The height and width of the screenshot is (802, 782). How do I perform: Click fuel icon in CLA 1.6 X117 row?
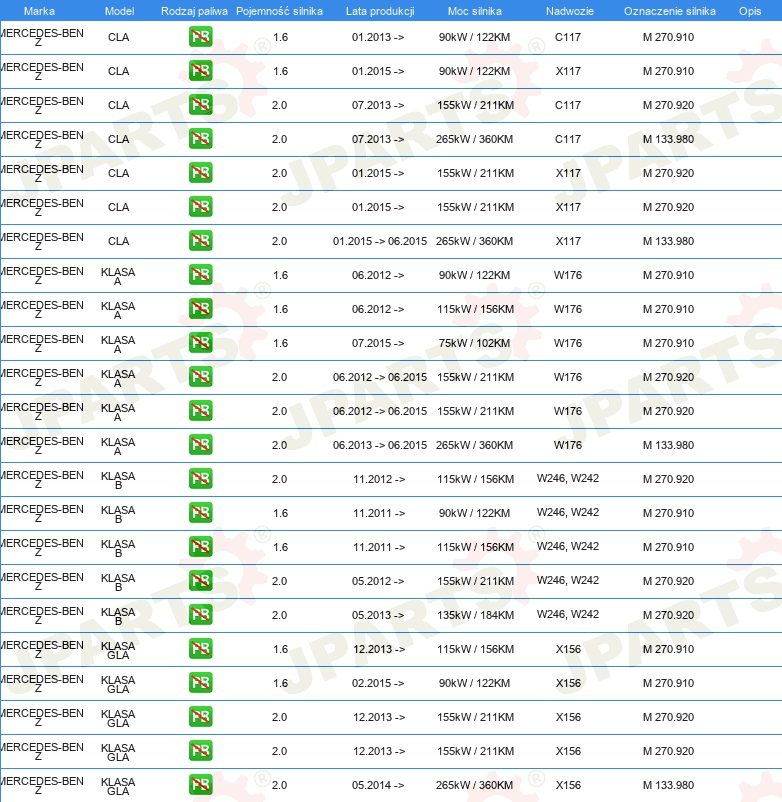pos(200,71)
